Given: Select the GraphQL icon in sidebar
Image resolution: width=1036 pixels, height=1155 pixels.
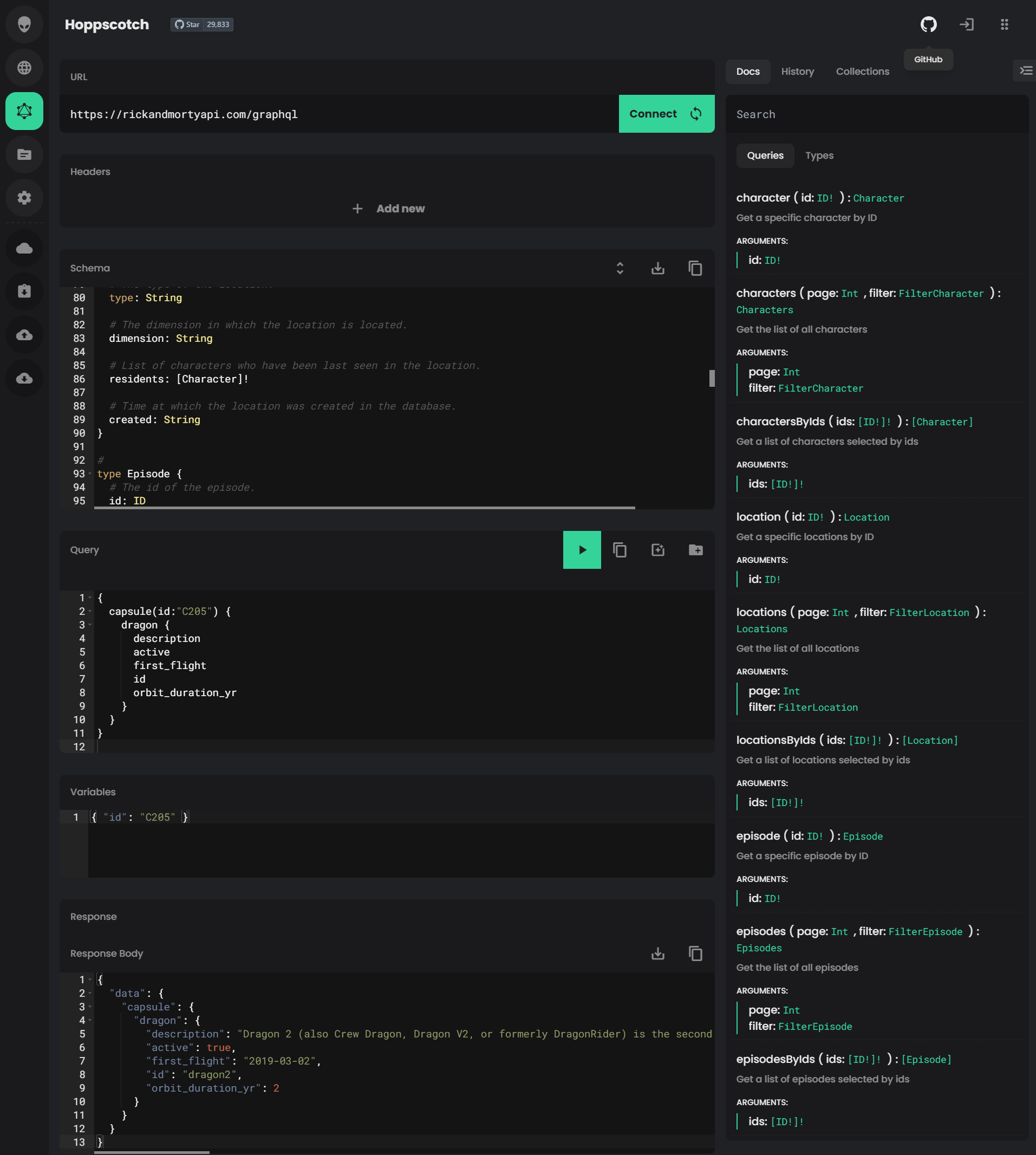Looking at the screenshot, I should (24, 111).
